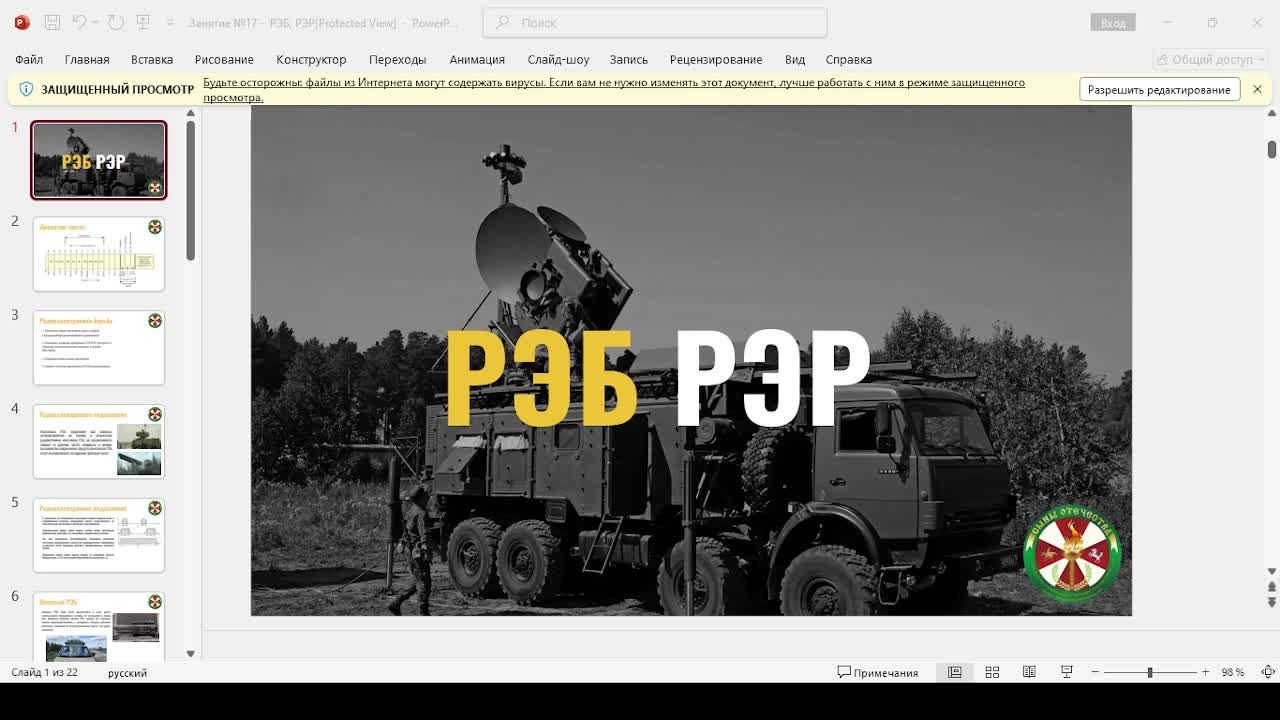
Task: Open the Переходы tab
Action: 397,59
